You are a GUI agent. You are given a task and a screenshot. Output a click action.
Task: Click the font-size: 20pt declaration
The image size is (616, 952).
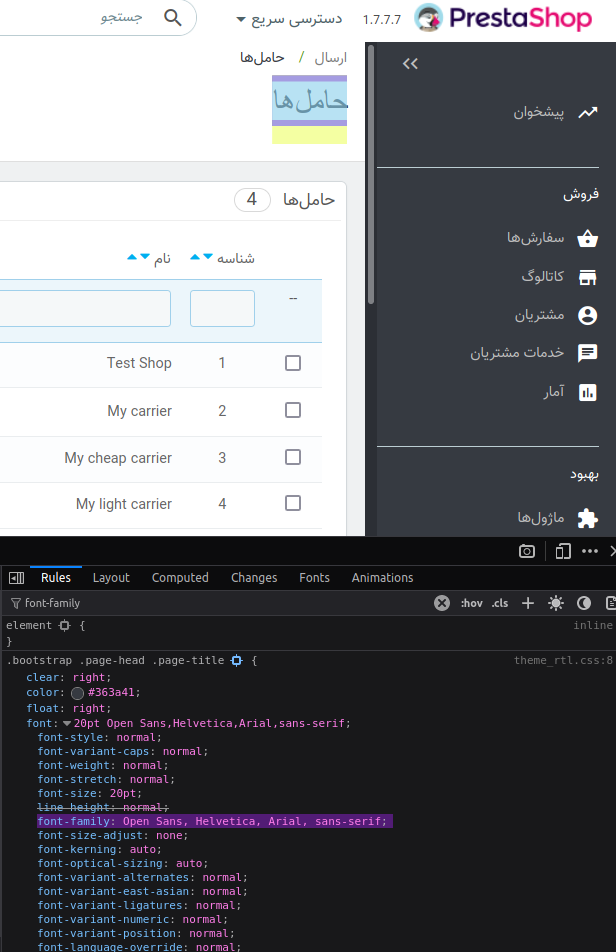click(x=90, y=794)
